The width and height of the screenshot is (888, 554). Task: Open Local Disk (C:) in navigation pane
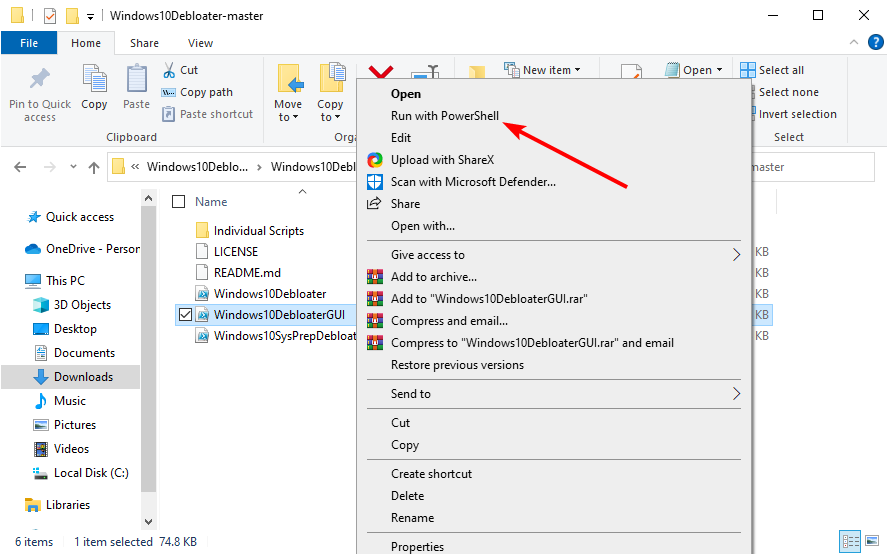click(x=91, y=473)
